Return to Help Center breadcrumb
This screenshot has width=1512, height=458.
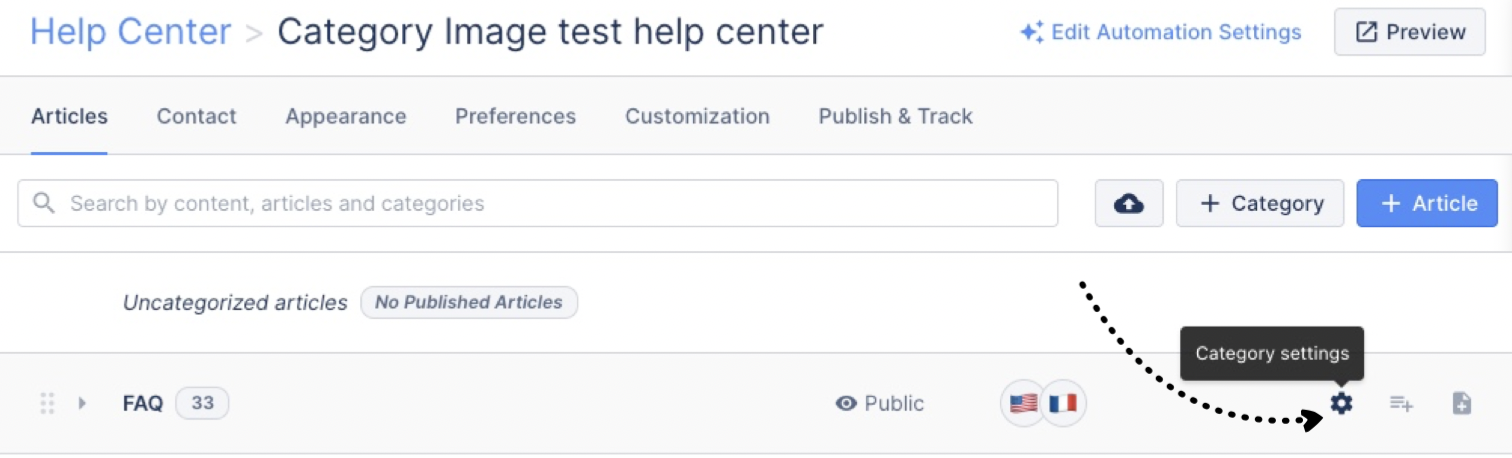point(130,32)
